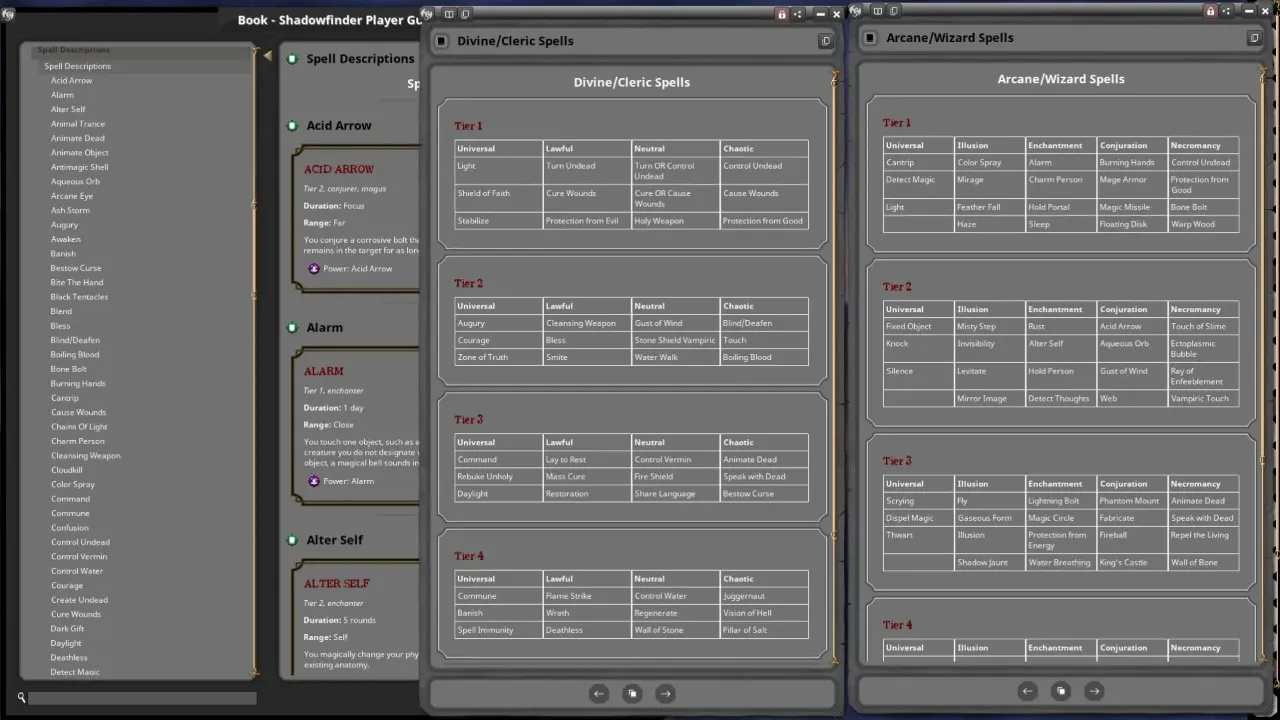Screen dimensions: 1280x720
Task: Click Shield of Faith in Divine Tier 1
Action: [483, 193]
